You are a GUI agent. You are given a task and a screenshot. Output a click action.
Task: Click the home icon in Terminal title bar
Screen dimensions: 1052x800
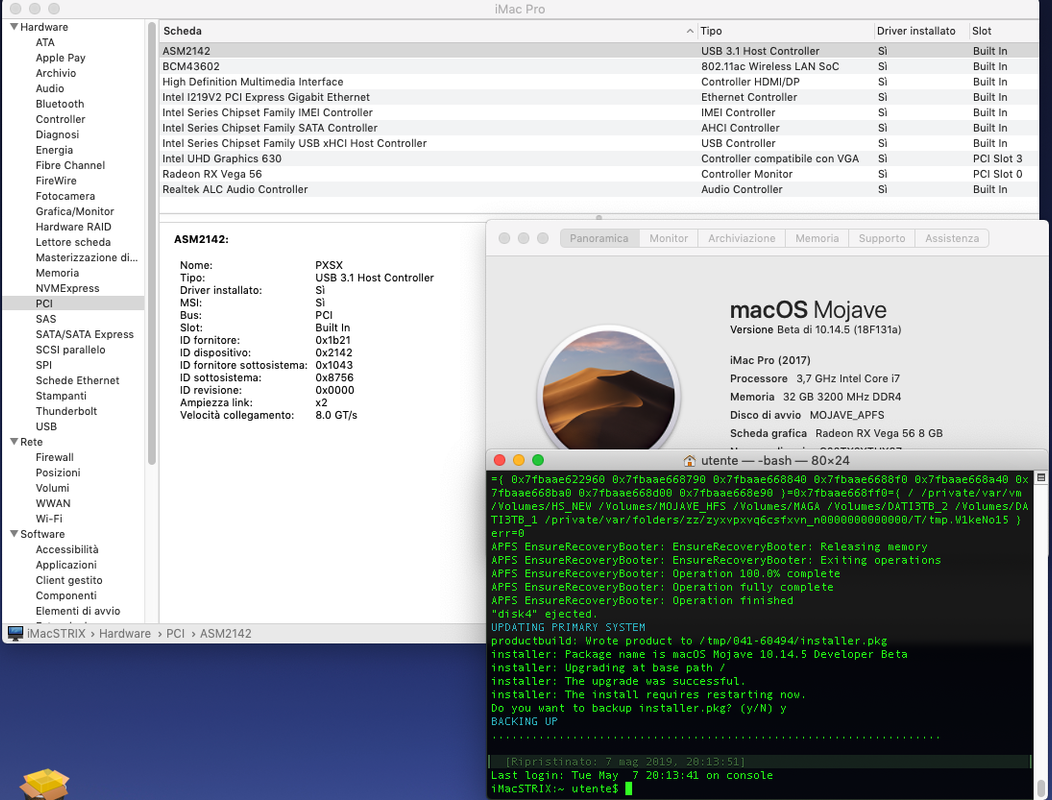689,460
